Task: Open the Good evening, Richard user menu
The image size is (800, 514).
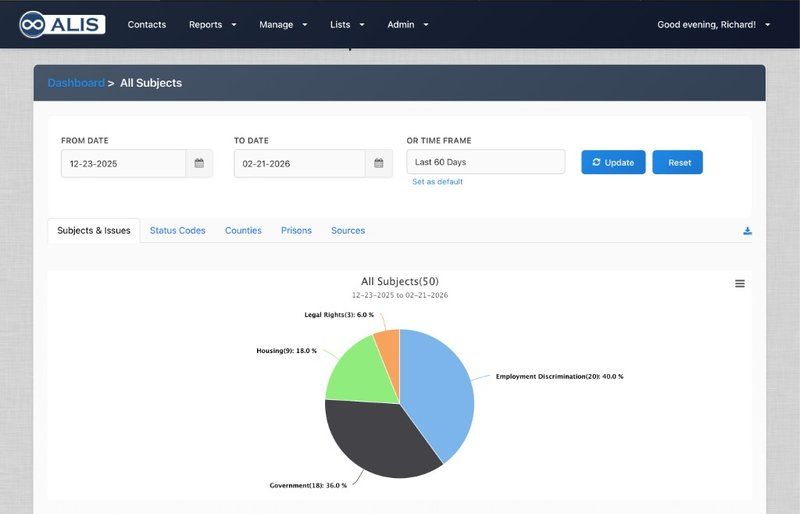Action: point(713,25)
